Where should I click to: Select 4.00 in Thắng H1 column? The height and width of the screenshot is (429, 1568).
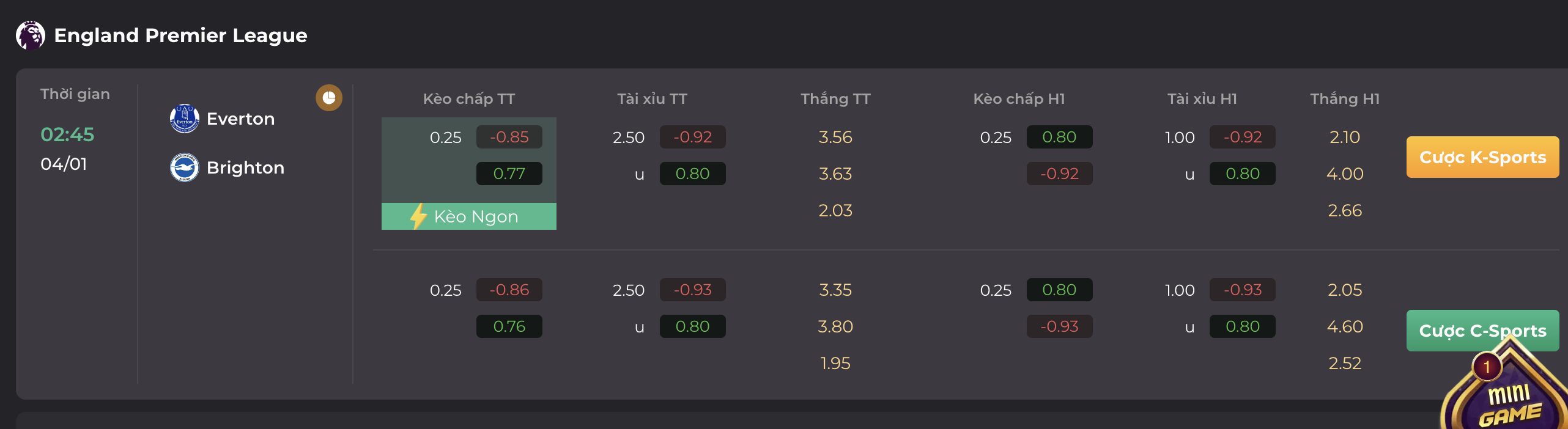click(1344, 174)
